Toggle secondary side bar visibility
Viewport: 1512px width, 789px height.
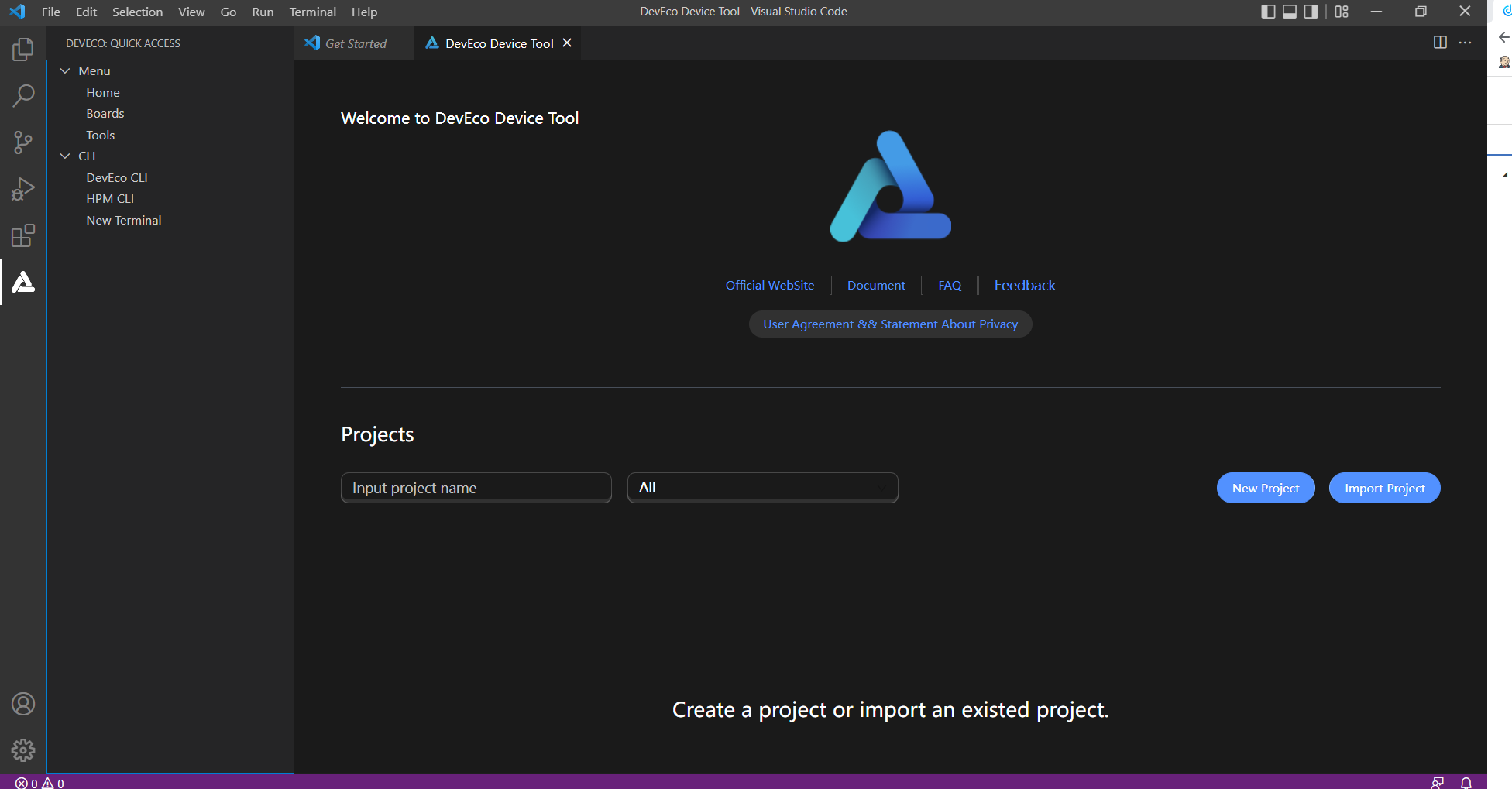click(1311, 12)
